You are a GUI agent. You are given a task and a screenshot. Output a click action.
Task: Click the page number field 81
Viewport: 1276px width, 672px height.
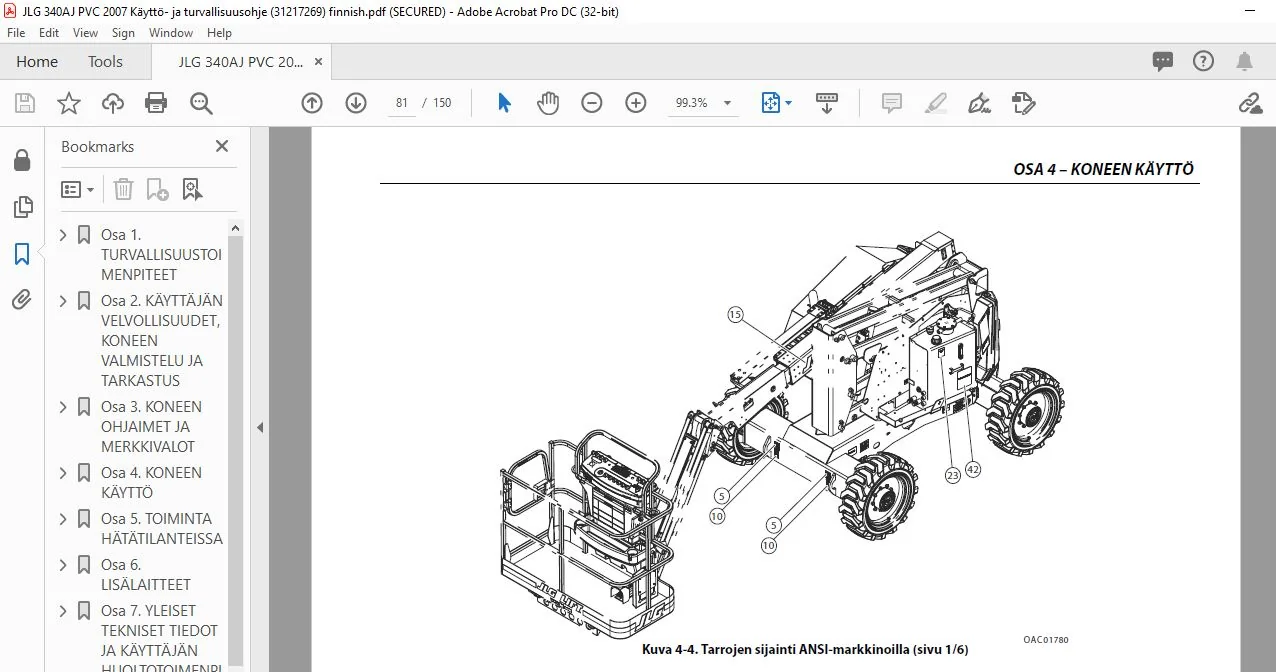pyautogui.click(x=402, y=103)
